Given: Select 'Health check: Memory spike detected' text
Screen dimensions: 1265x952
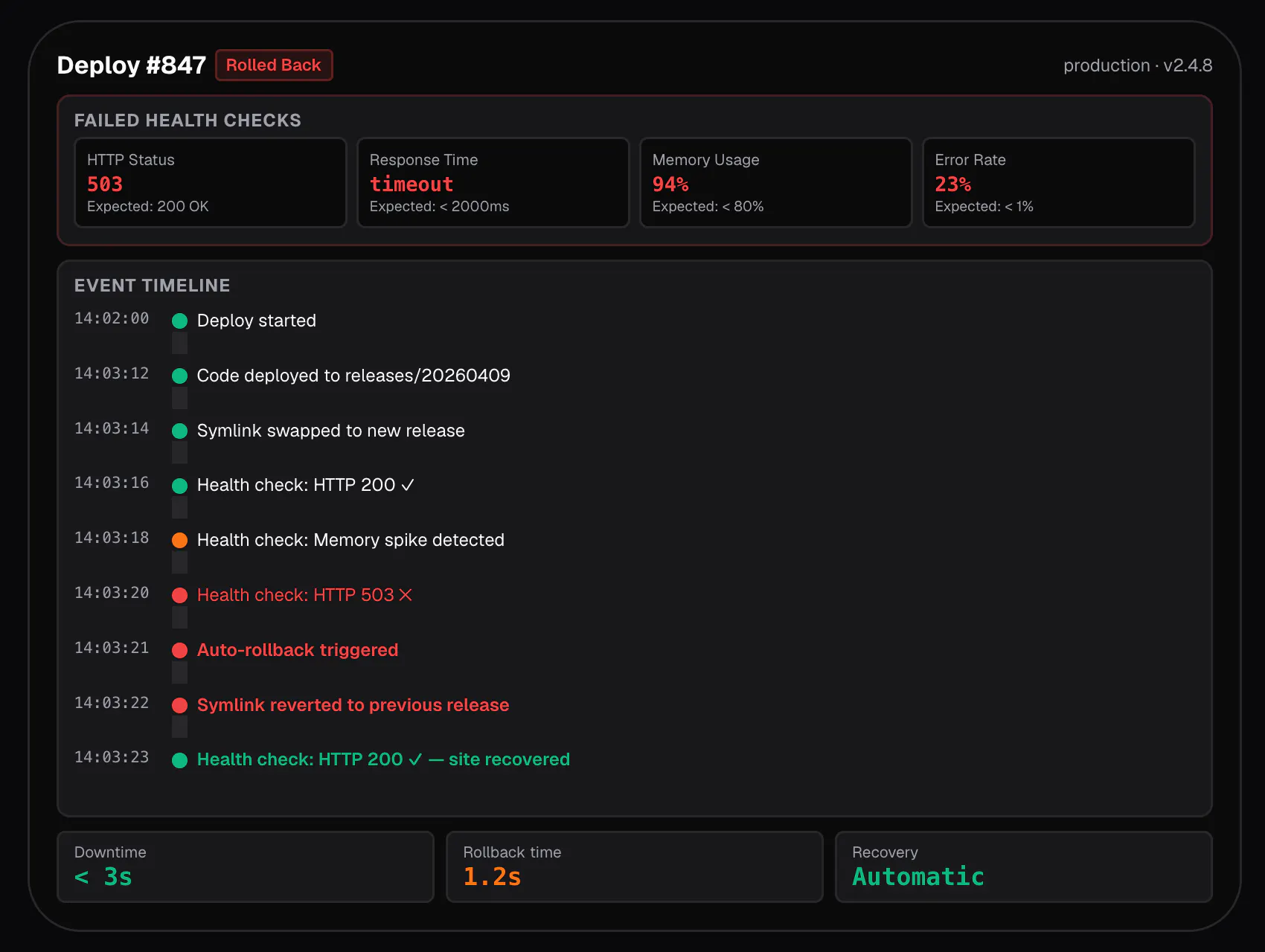Looking at the screenshot, I should (x=350, y=540).
